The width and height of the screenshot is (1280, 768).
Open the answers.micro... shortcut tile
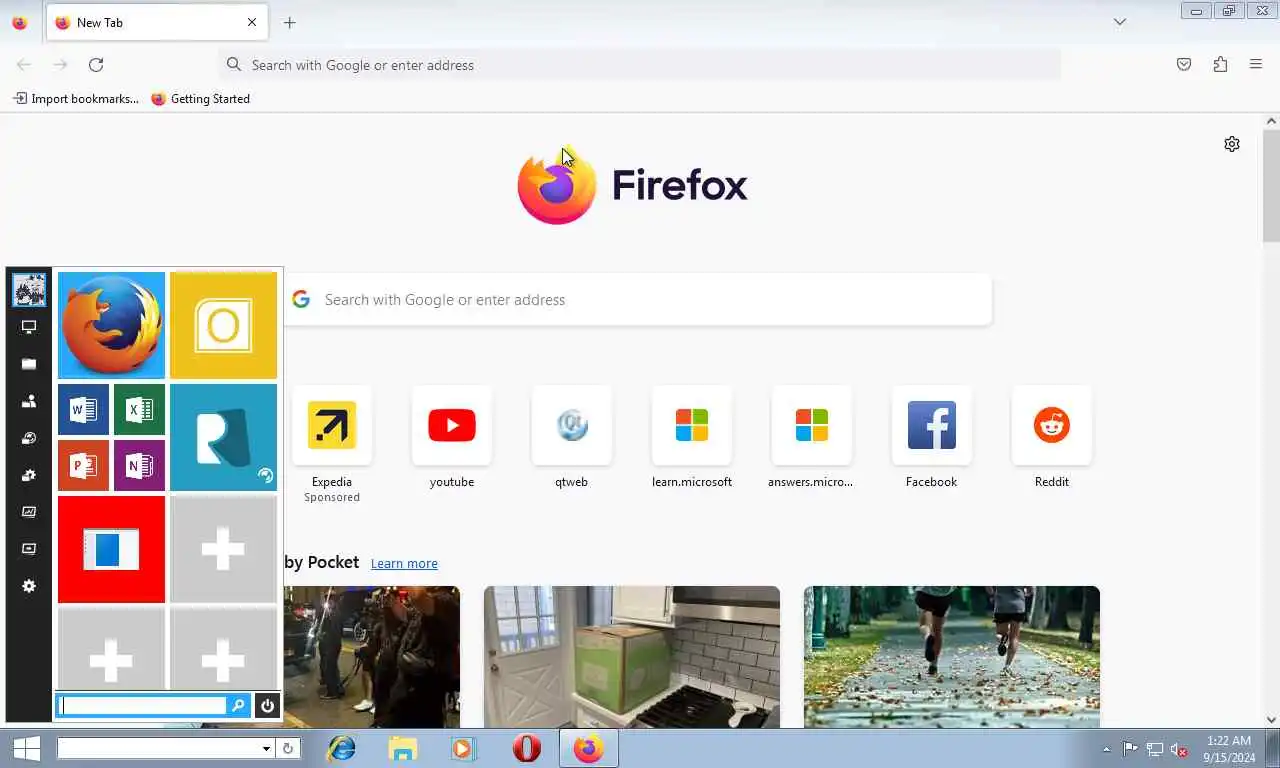(812, 426)
